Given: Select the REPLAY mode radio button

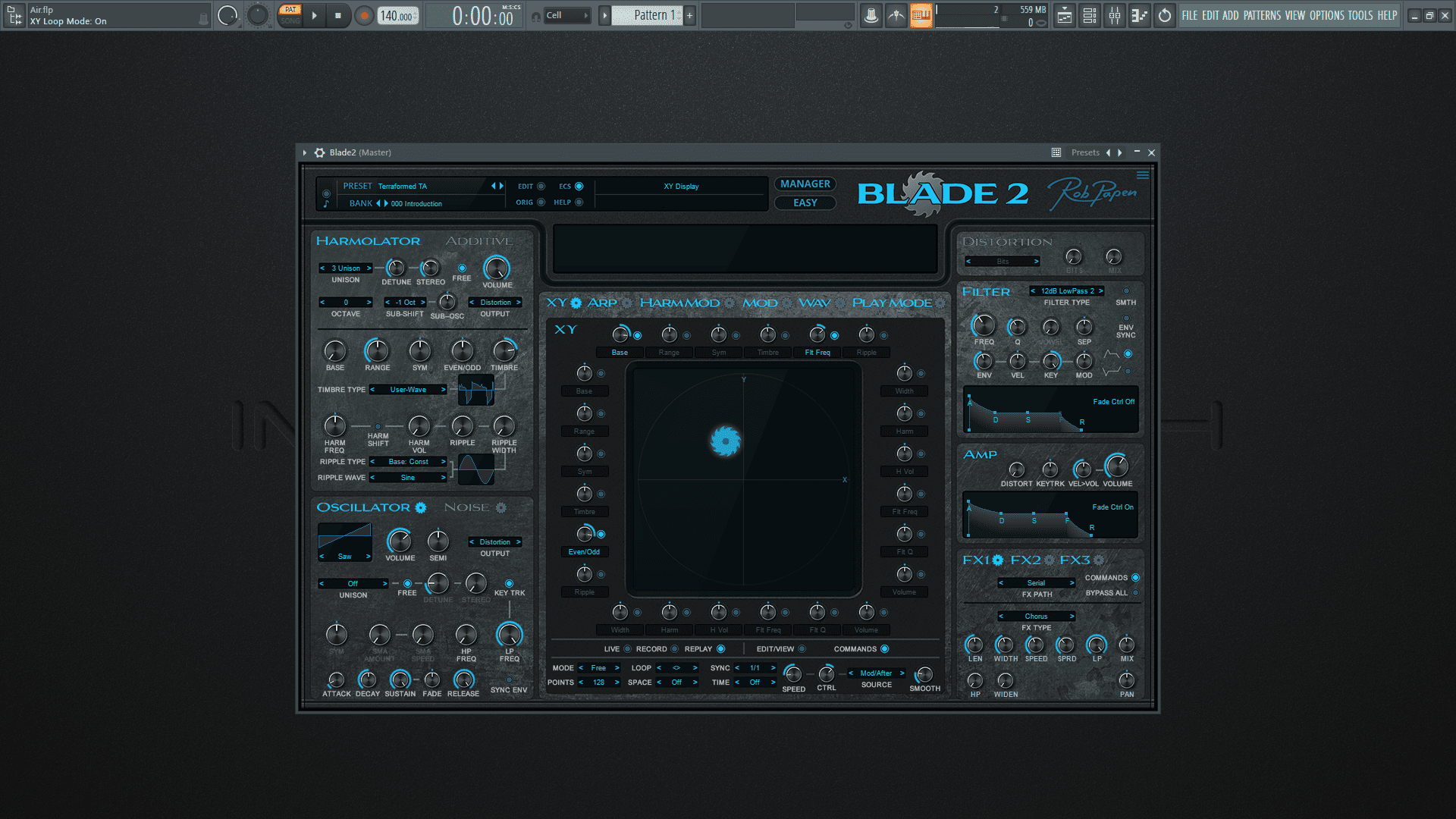Looking at the screenshot, I should pos(720,649).
